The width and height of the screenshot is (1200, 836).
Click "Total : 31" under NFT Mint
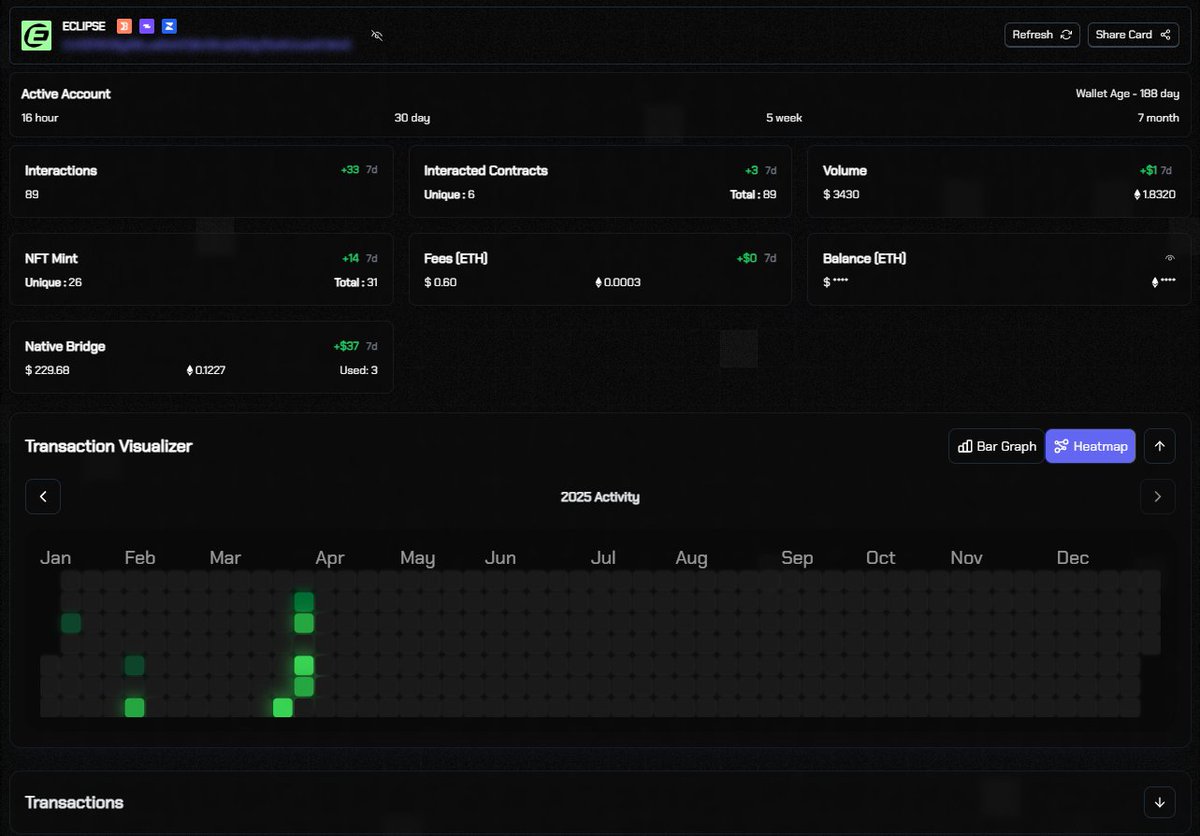[356, 282]
